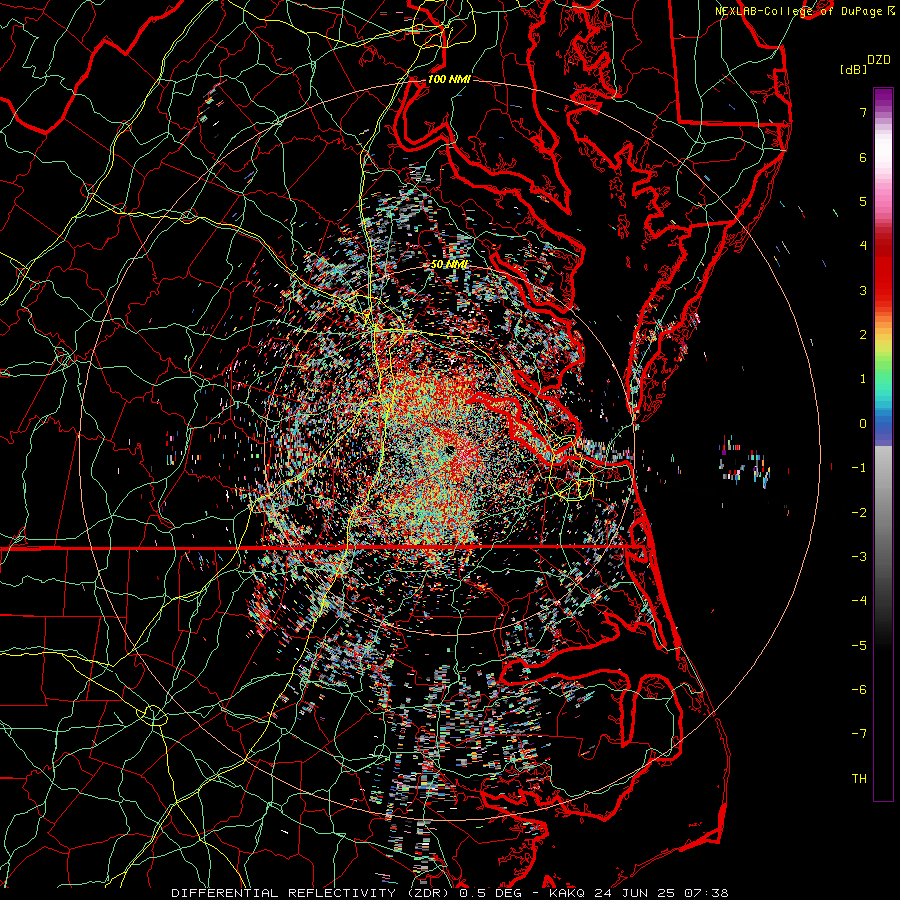Click the 24 JUN 25 07:38 timestamp
The image size is (900, 900).
click(661, 893)
